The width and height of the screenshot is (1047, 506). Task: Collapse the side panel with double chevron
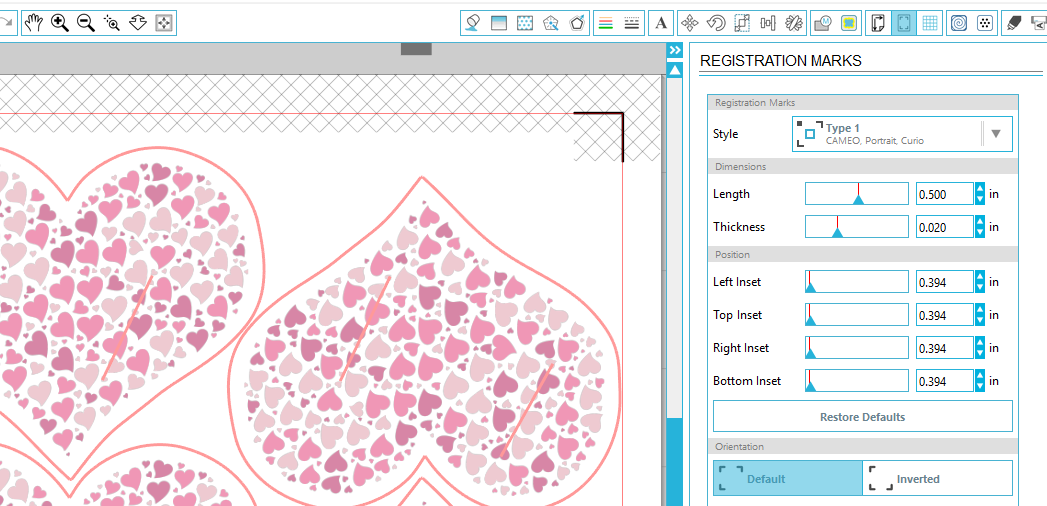(675, 50)
